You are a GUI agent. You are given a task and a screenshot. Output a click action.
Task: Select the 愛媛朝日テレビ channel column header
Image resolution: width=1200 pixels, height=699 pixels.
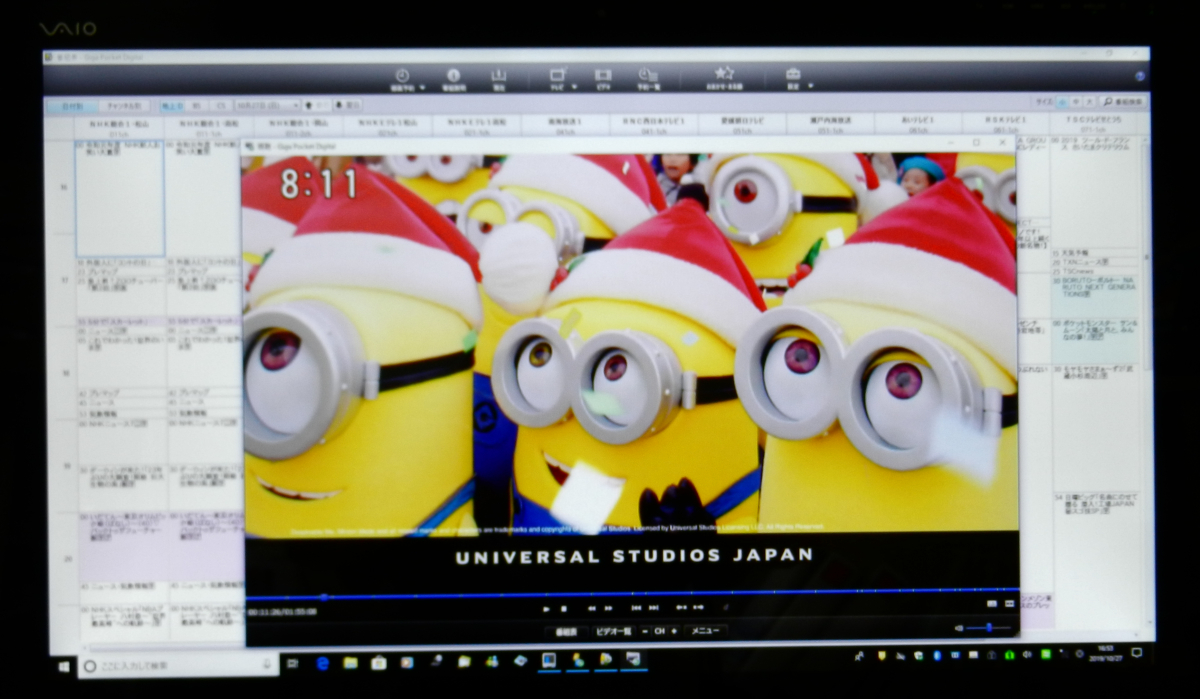743,125
